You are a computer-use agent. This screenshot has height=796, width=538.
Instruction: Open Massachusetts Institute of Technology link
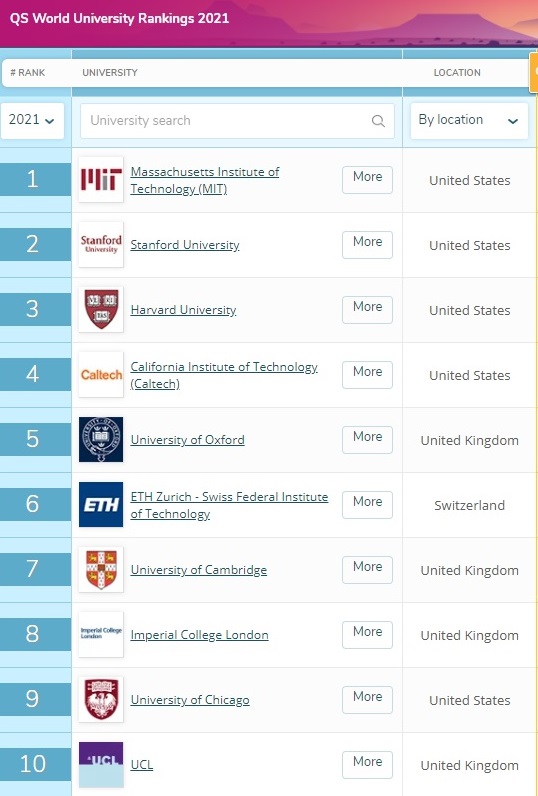[205, 180]
